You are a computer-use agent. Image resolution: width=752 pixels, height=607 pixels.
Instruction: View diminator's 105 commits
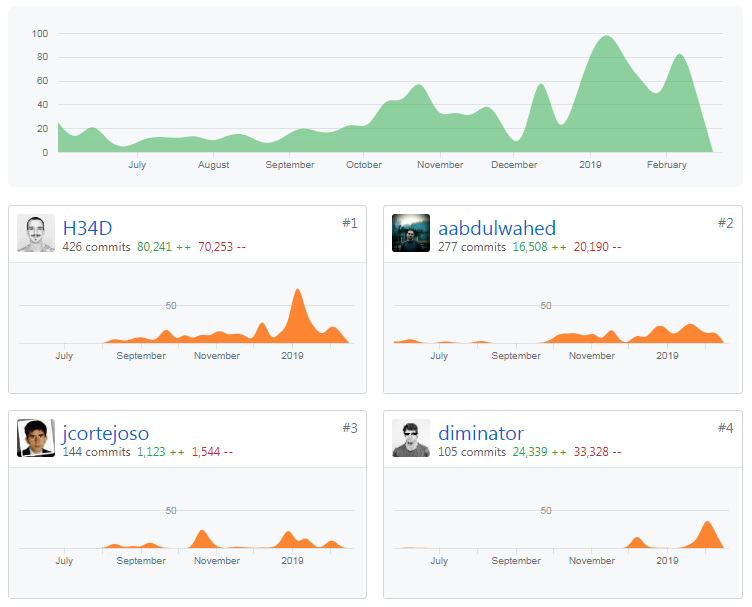click(472, 452)
